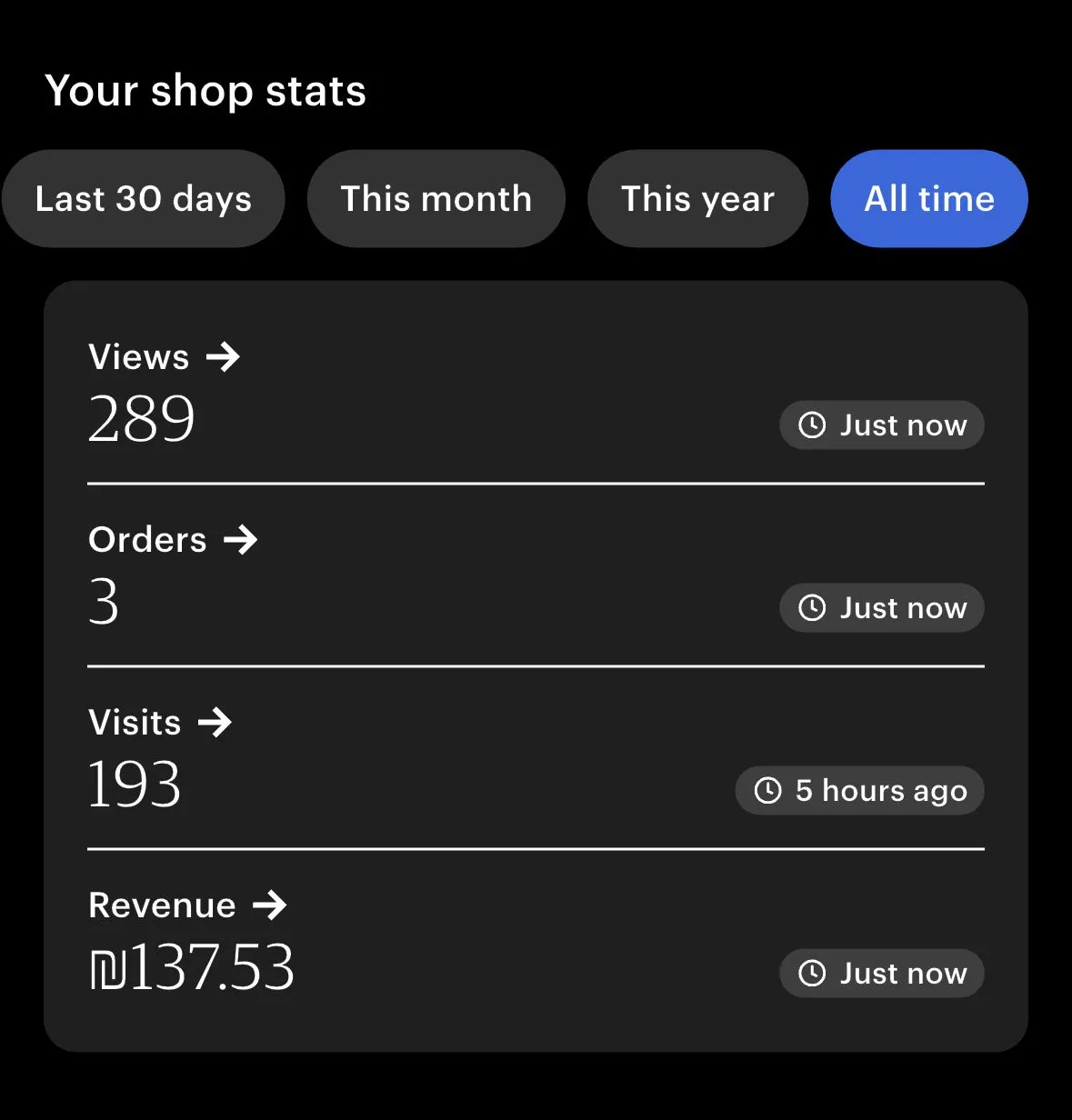Switch to This month stats
The image size is (1072, 1120).
436,199
